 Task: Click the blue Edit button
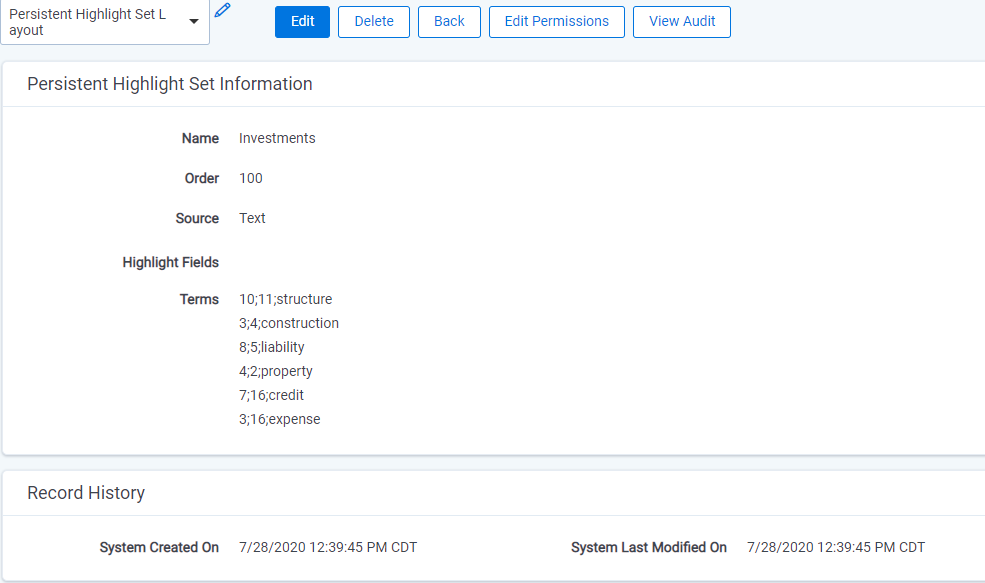302,22
